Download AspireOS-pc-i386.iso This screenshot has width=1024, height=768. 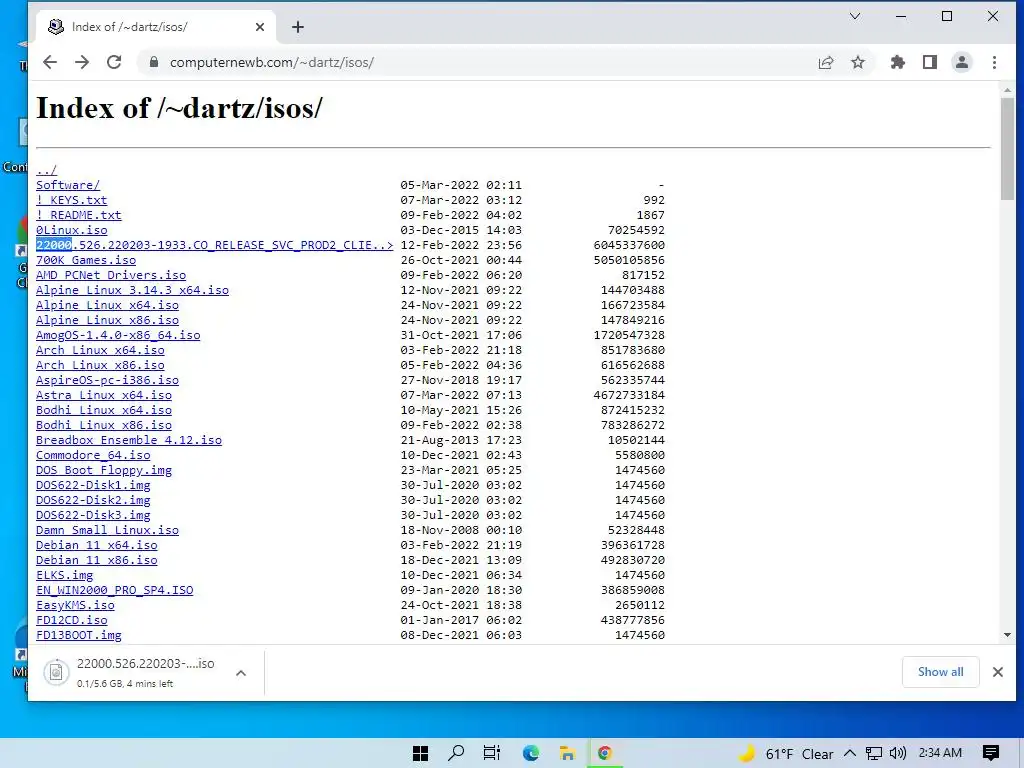point(107,380)
